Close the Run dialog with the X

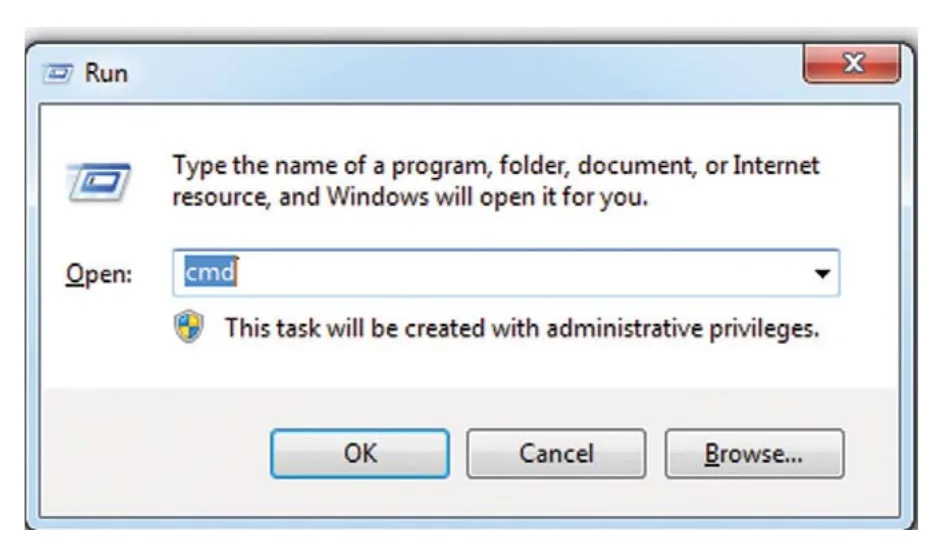[x=852, y=63]
